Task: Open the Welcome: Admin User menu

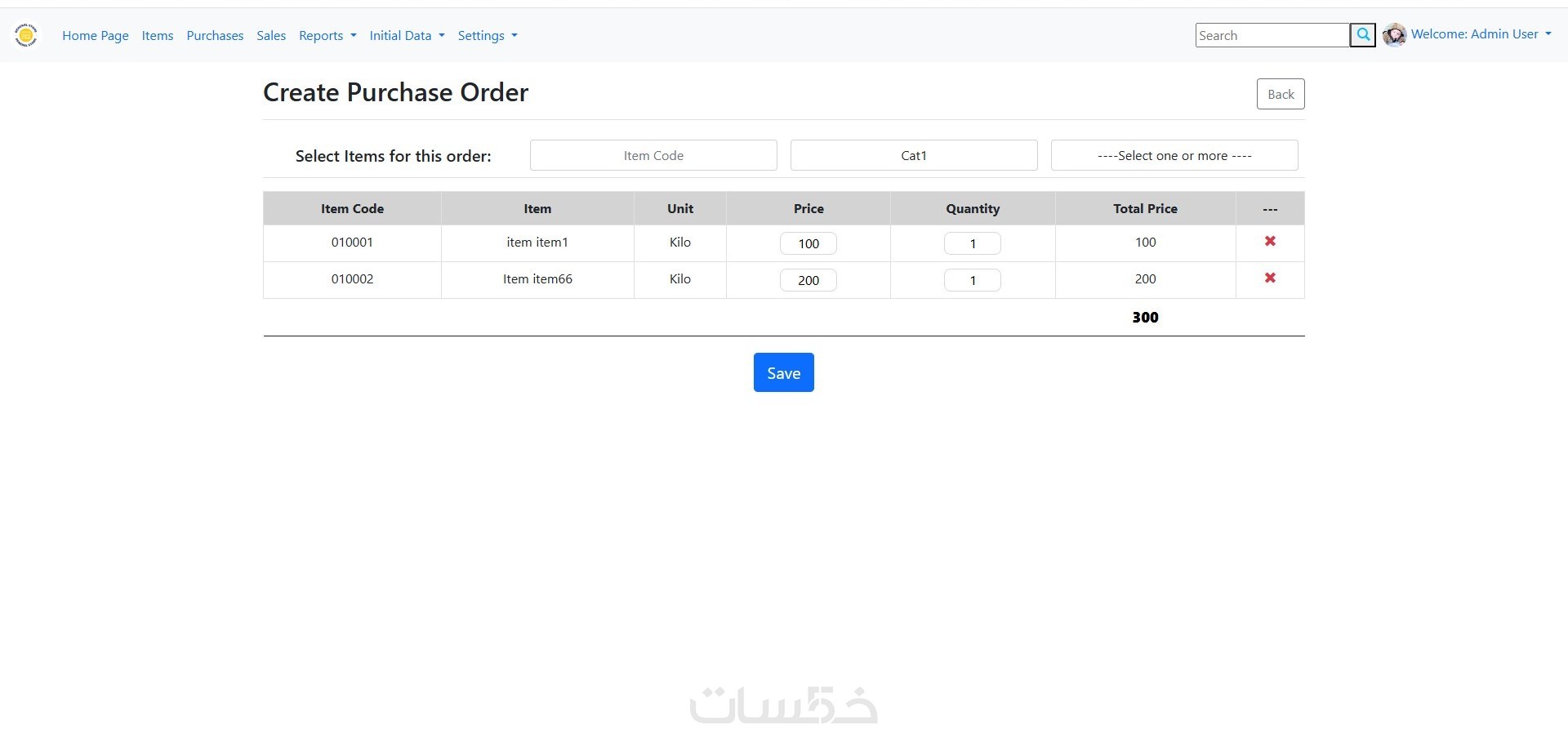Action: coord(1481,34)
